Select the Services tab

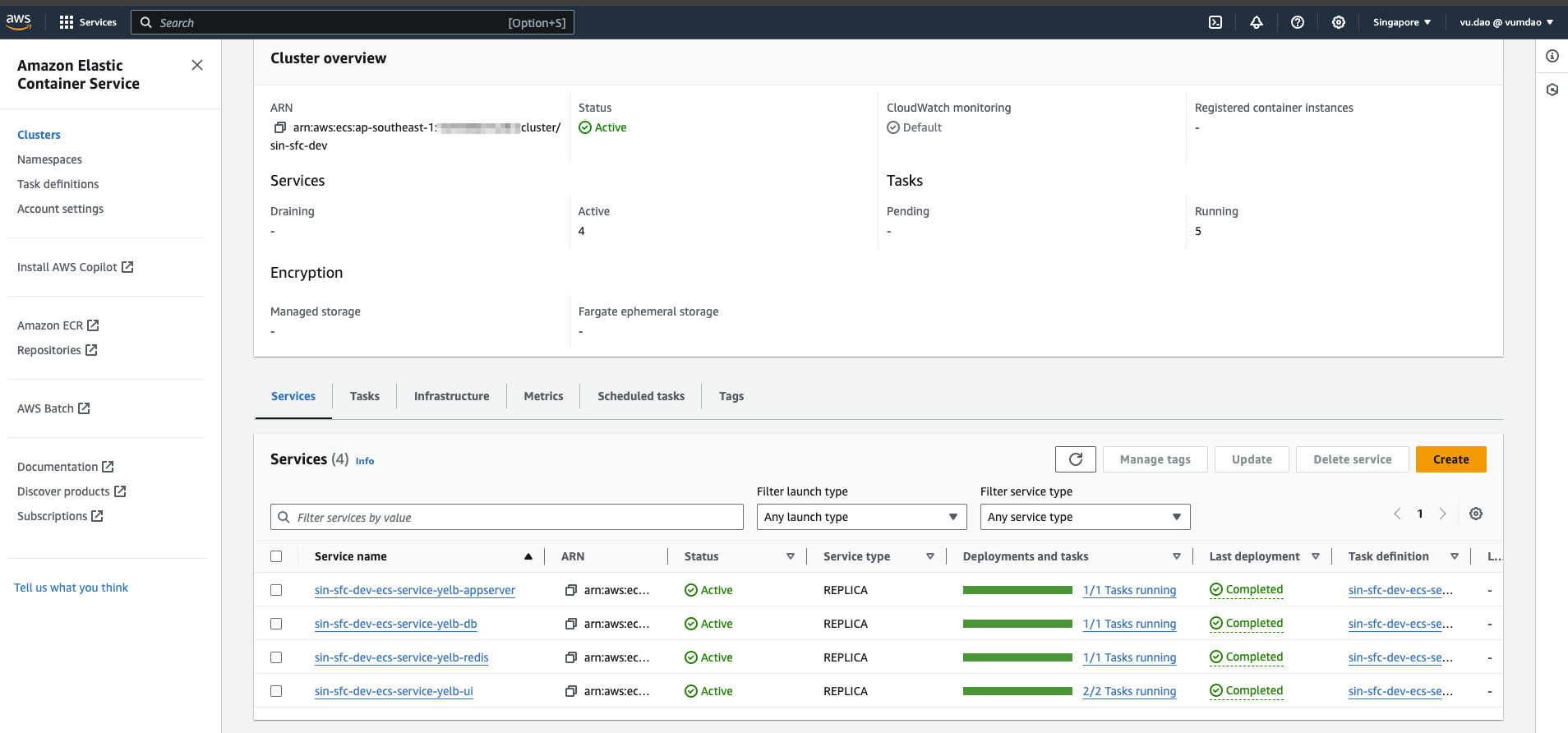[293, 396]
